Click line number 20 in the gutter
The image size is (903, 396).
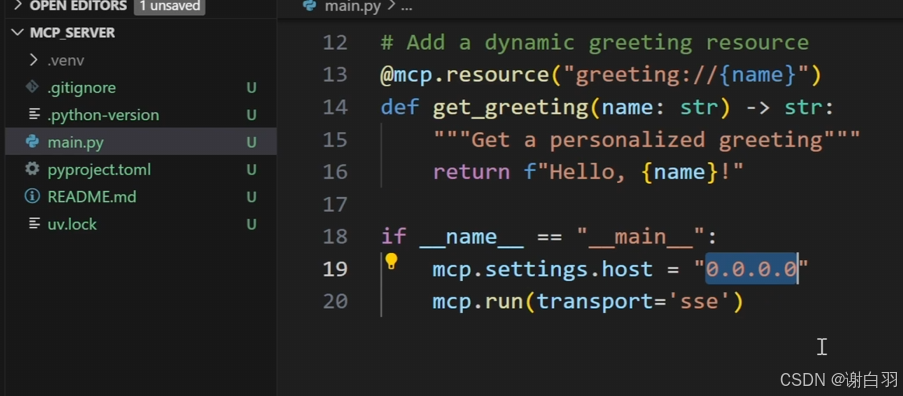point(335,301)
